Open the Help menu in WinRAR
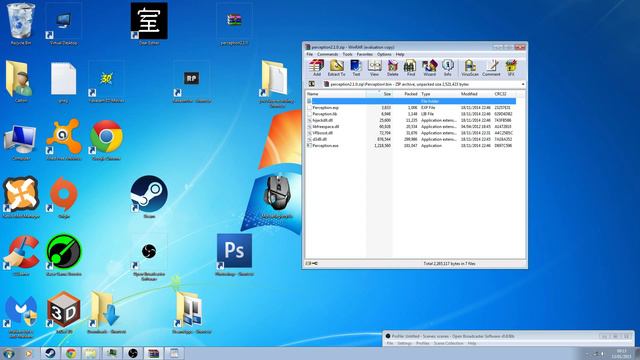 (400, 54)
